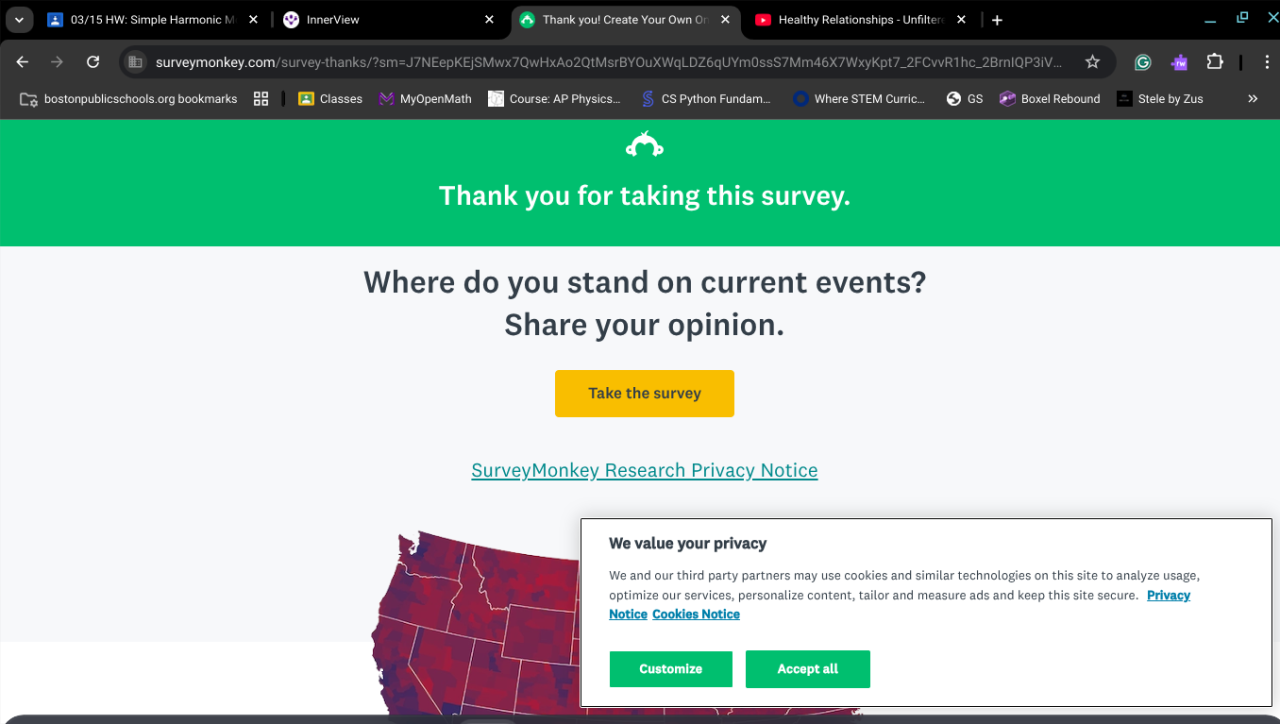Open the bookmarks grid apps icon

pyautogui.click(x=261, y=99)
